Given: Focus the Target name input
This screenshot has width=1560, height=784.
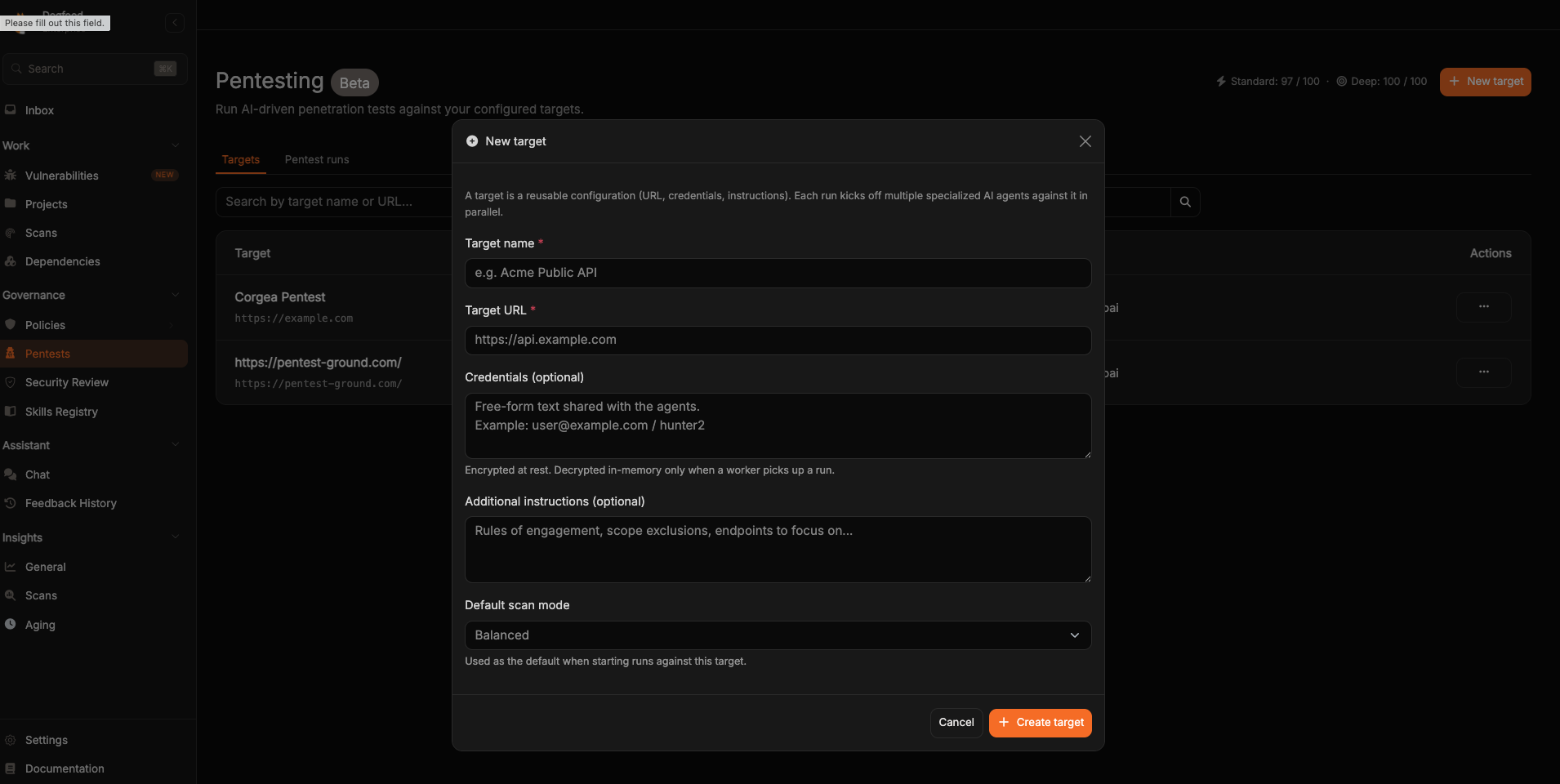Looking at the screenshot, I should tap(778, 273).
